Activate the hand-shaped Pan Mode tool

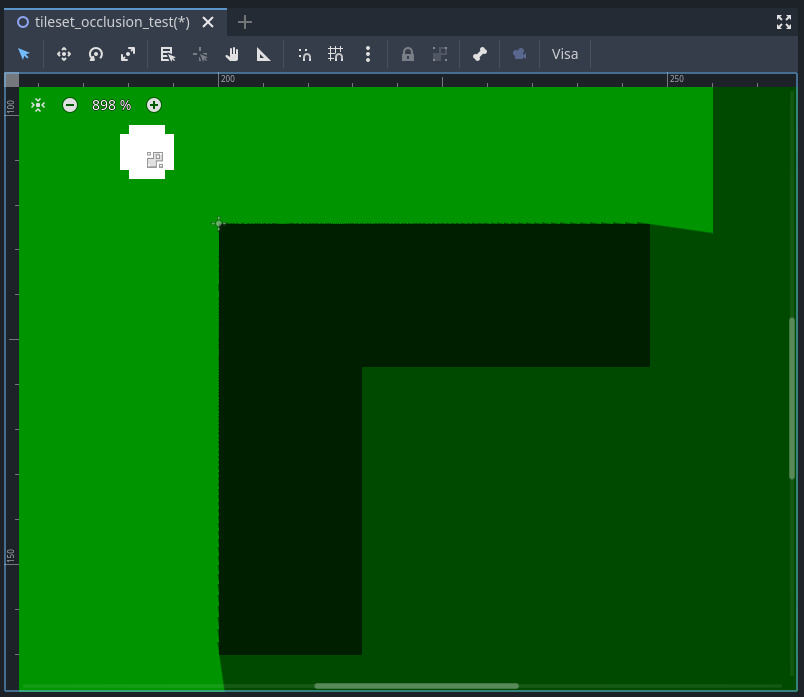coord(232,54)
